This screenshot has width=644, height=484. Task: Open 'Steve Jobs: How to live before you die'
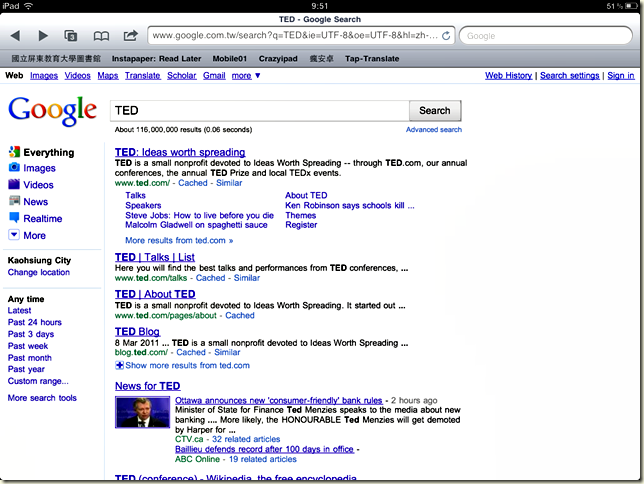(x=199, y=215)
